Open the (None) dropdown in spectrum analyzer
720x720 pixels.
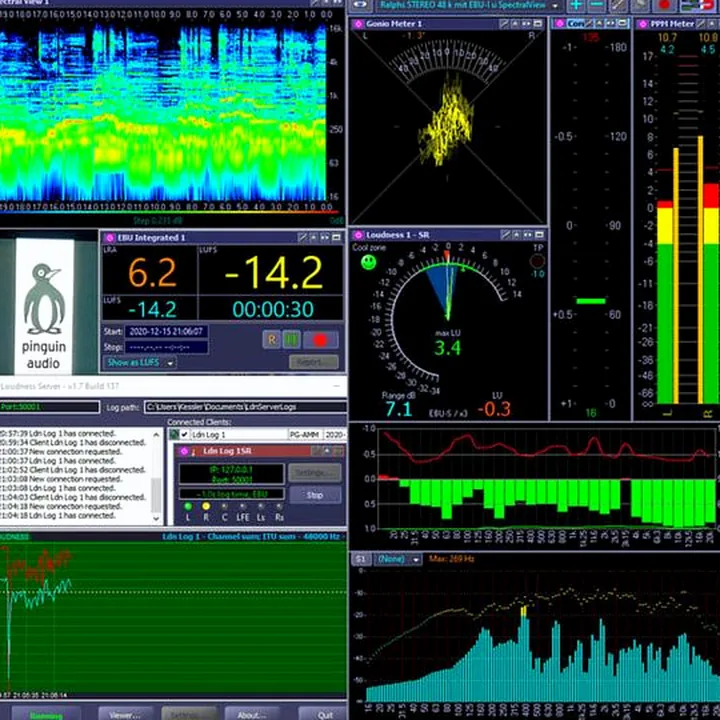coord(398,559)
